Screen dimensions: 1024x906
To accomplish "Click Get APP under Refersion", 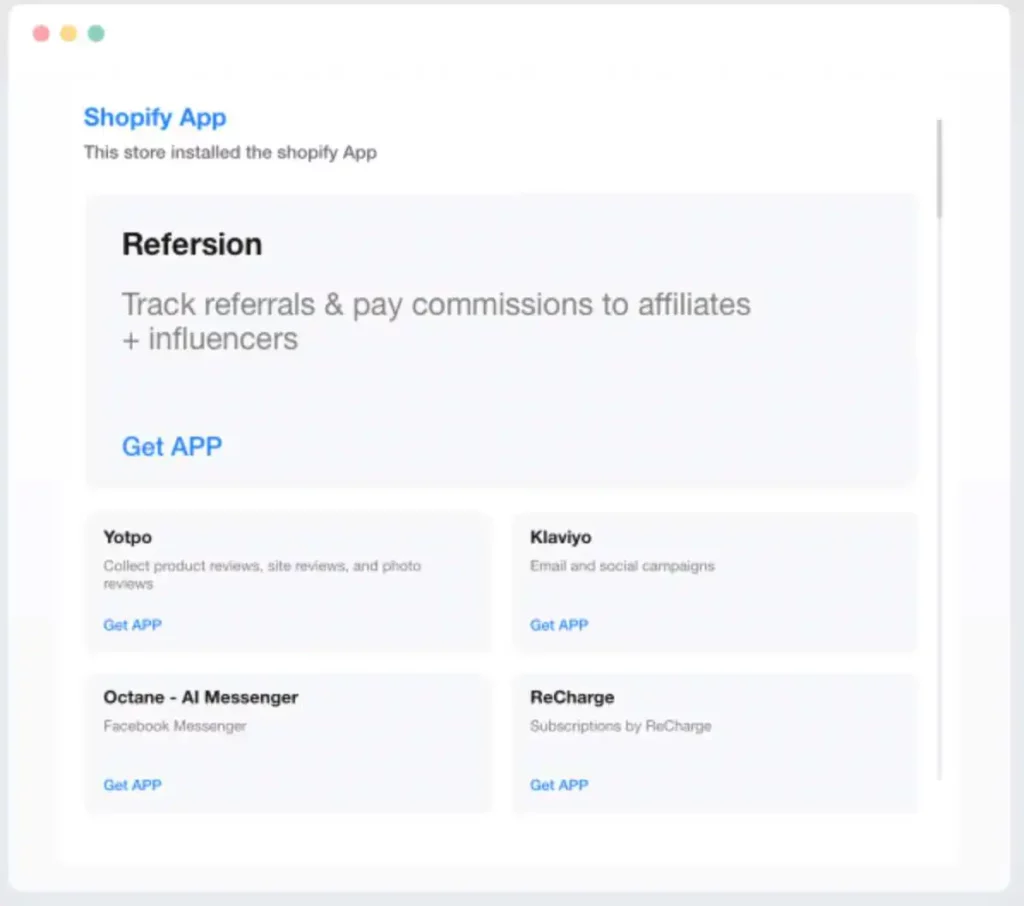I will click(x=172, y=447).
